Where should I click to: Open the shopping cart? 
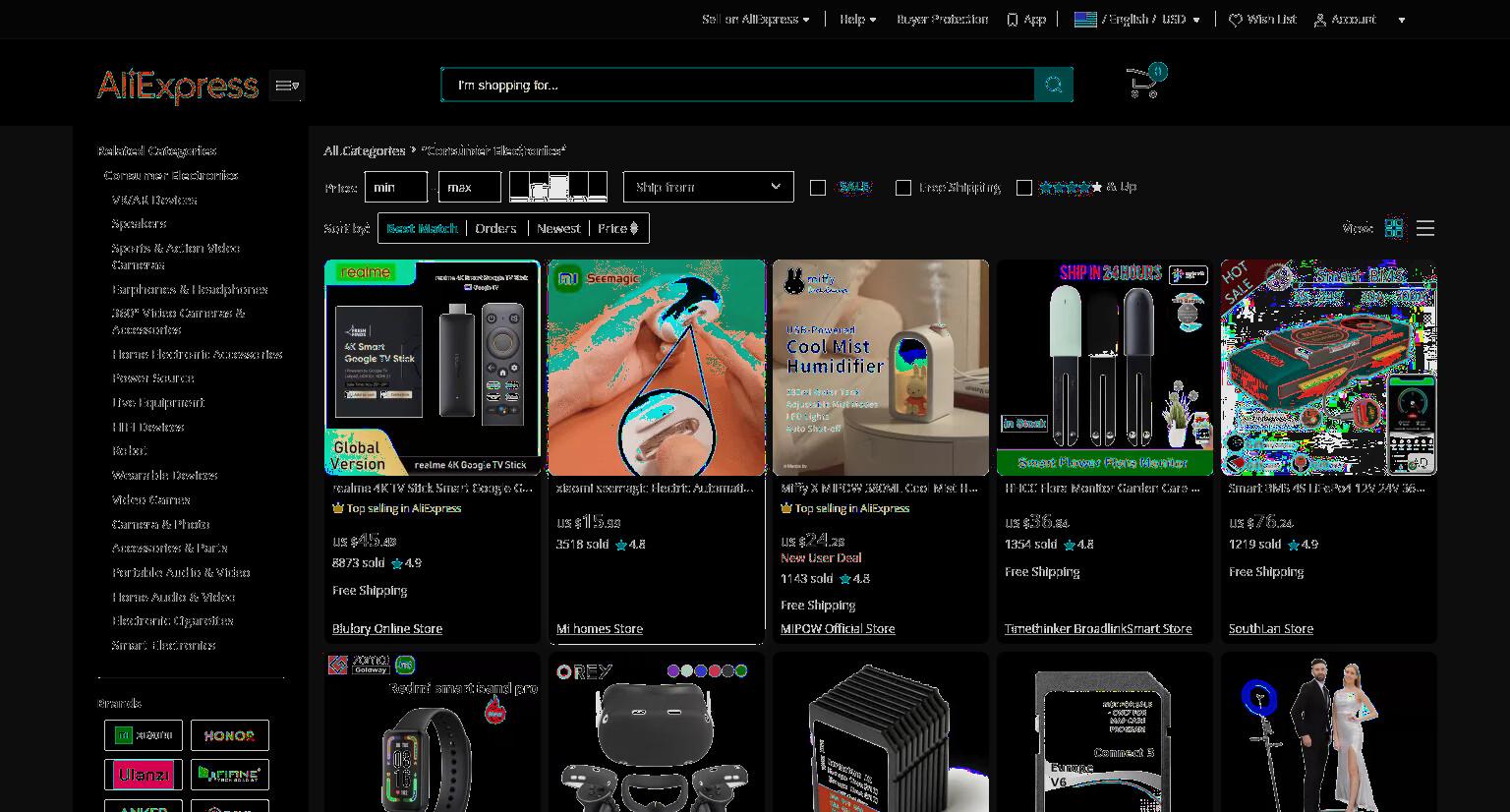1145,83
